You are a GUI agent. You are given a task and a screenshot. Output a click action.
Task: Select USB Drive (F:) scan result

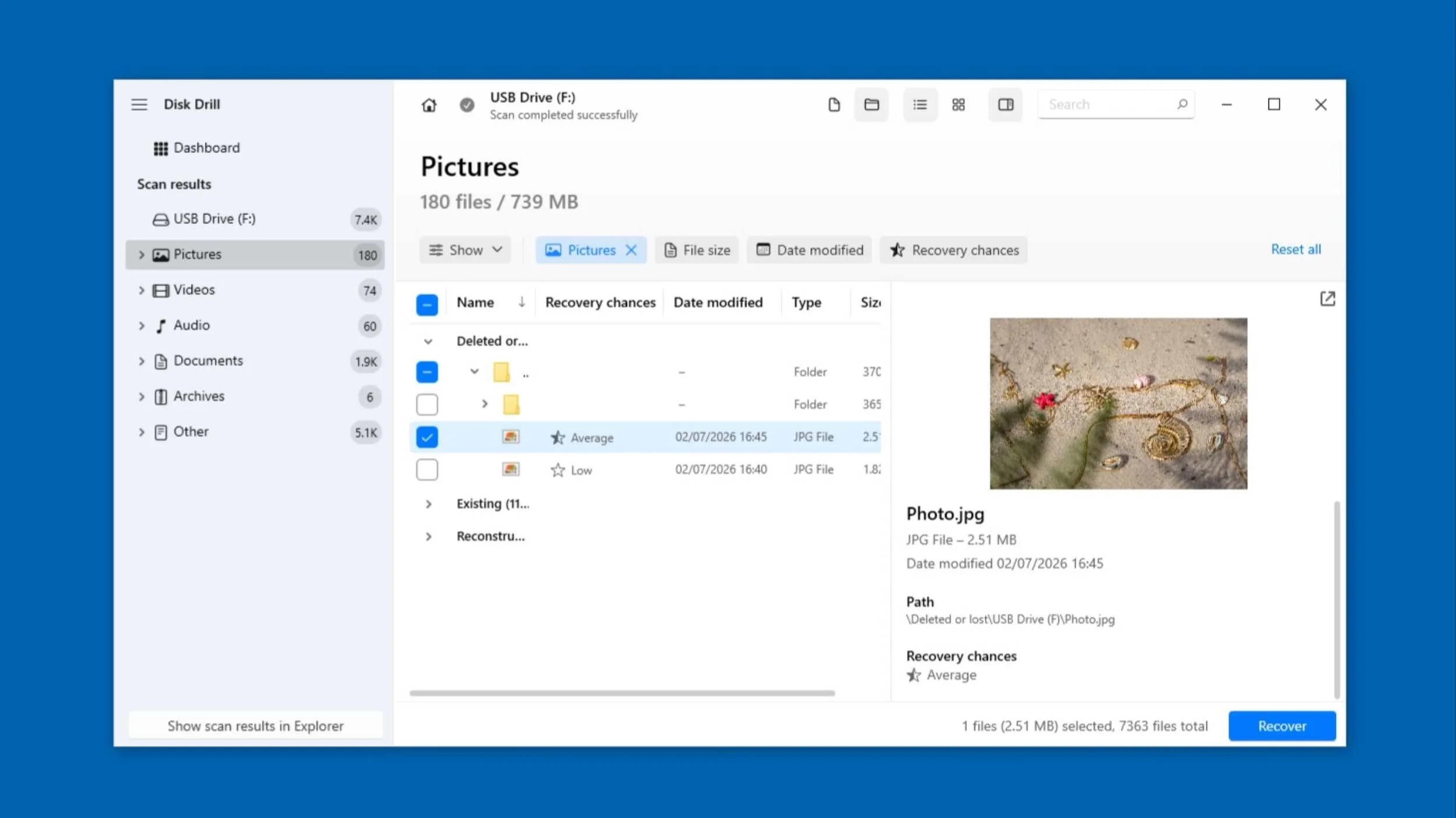[x=255, y=219]
